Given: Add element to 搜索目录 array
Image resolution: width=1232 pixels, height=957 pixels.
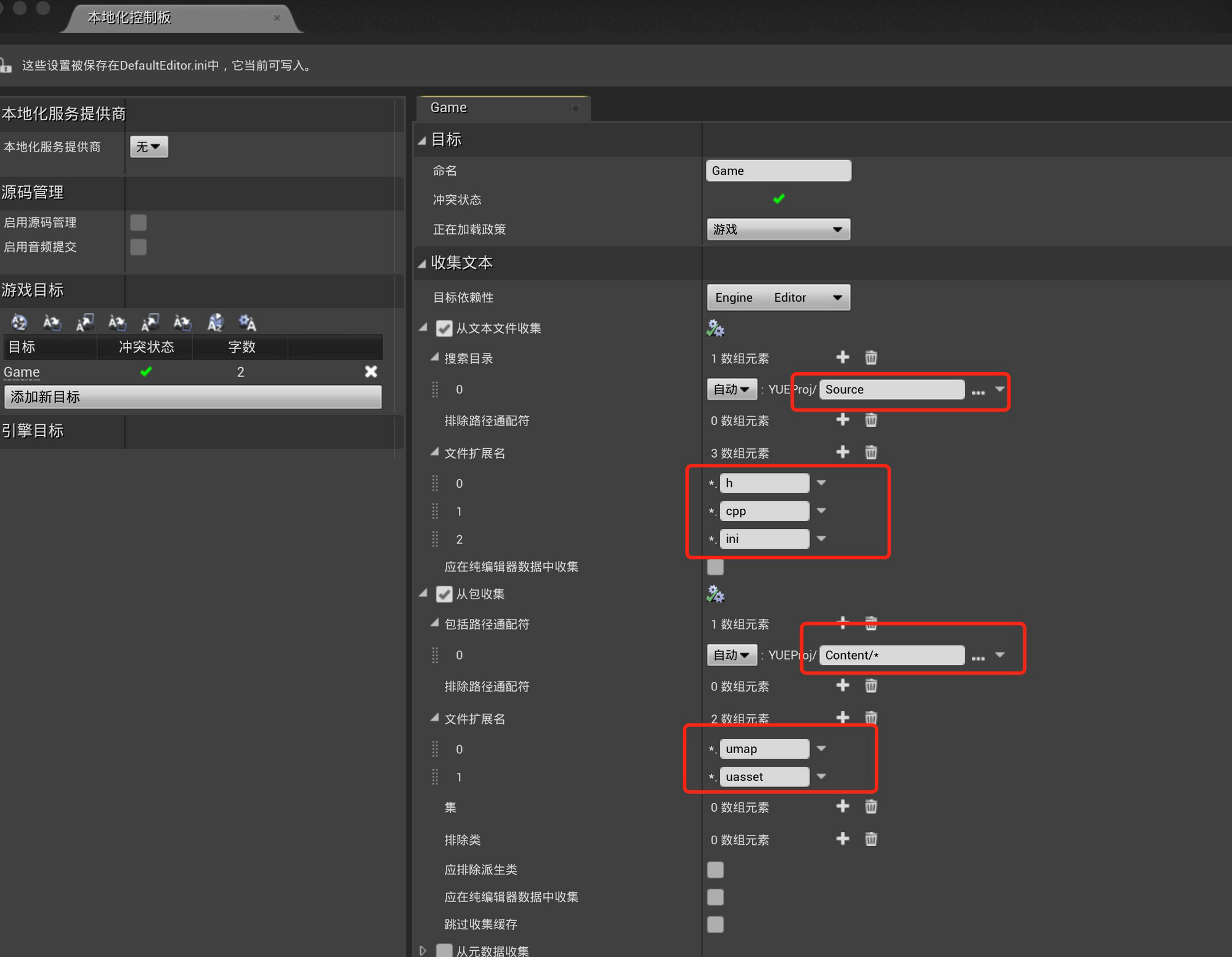Looking at the screenshot, I should (843, 357).
